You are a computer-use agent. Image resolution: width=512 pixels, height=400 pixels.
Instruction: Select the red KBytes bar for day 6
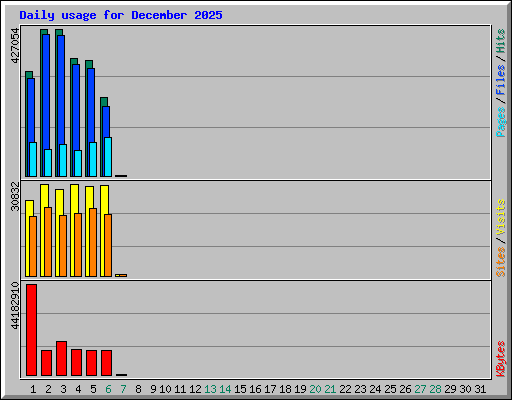click(107, 363)
